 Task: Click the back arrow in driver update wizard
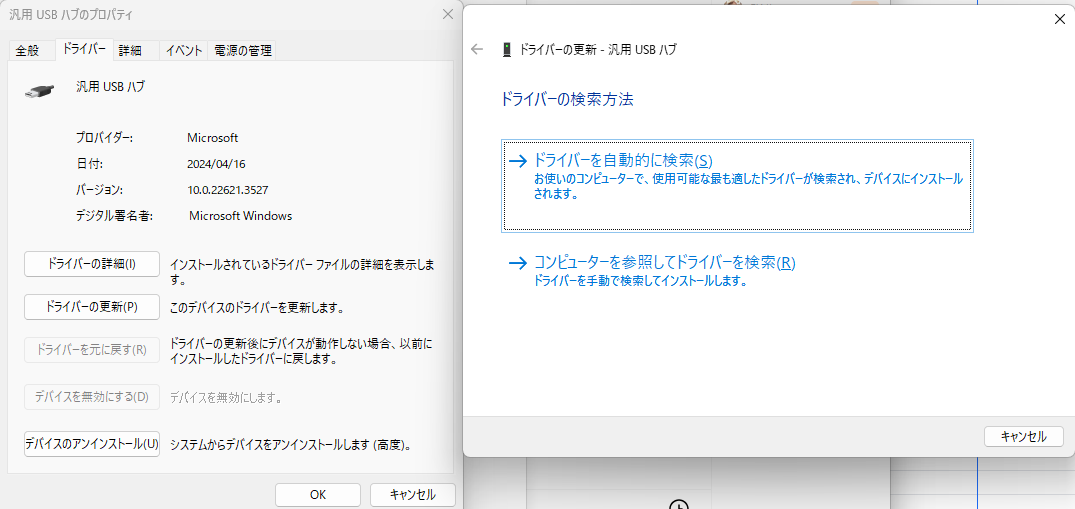pos(477,49)
